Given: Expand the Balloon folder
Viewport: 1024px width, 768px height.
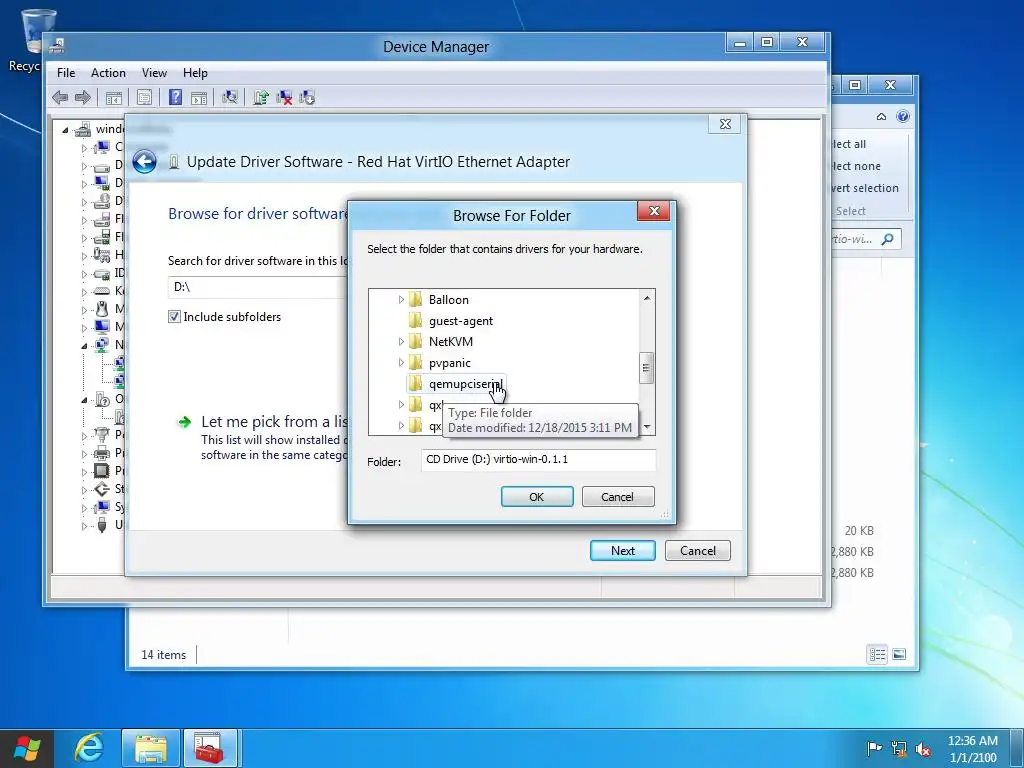Looking at the screenshot, I should pyautogui.click(x=401, y=300).
